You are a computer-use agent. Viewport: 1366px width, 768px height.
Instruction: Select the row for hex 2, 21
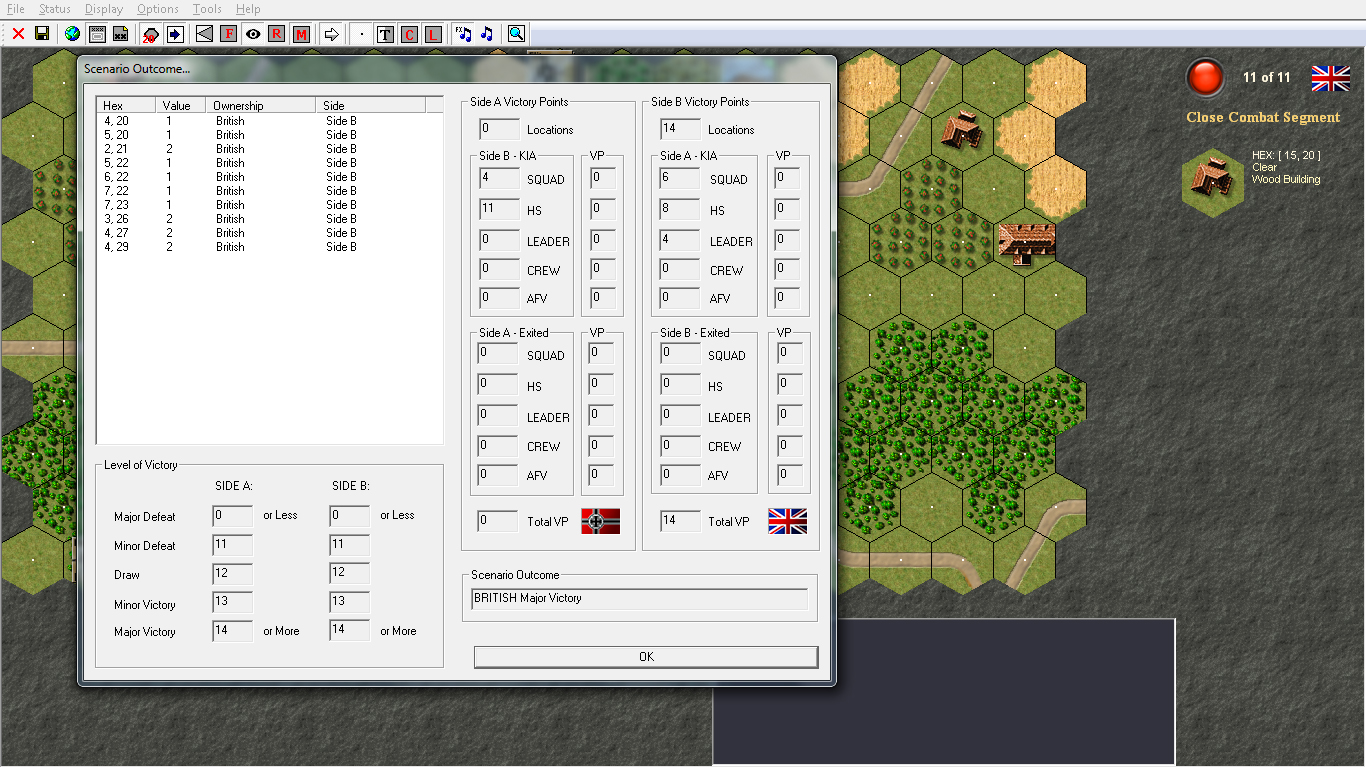tap(269, 149)
